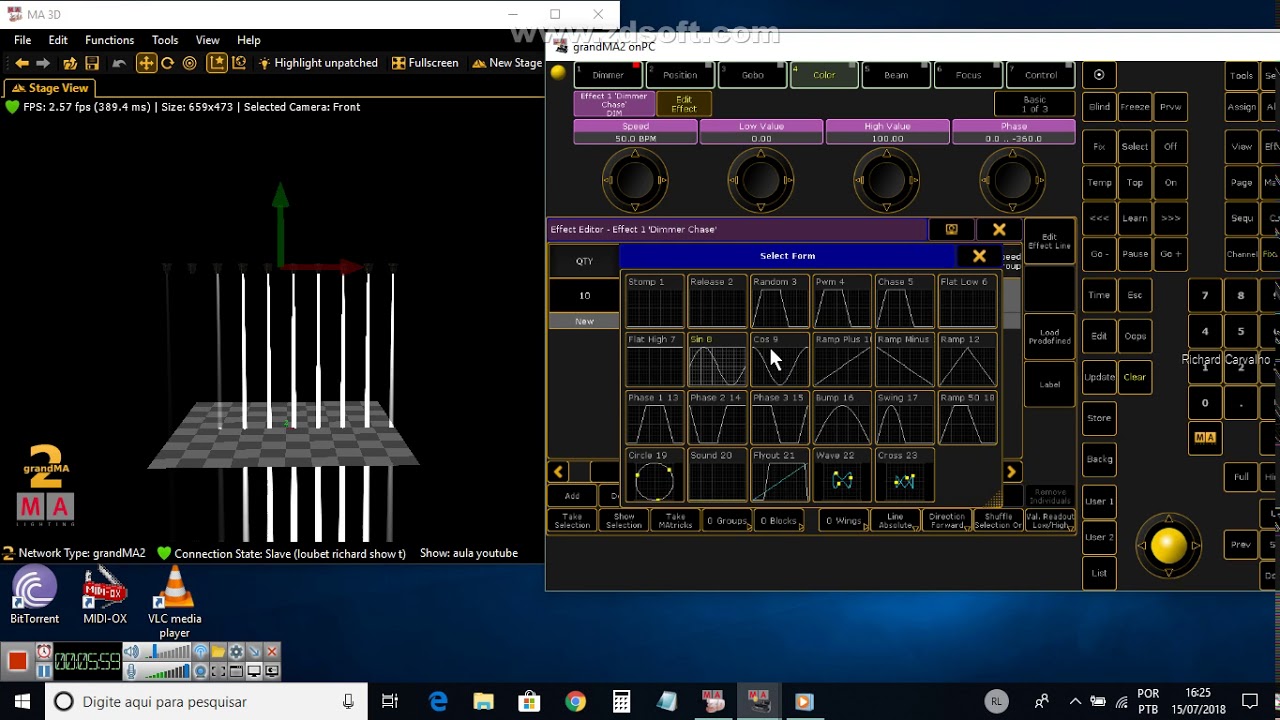Open the Help menu
The image size is (1280, 720).
[248, 40]
